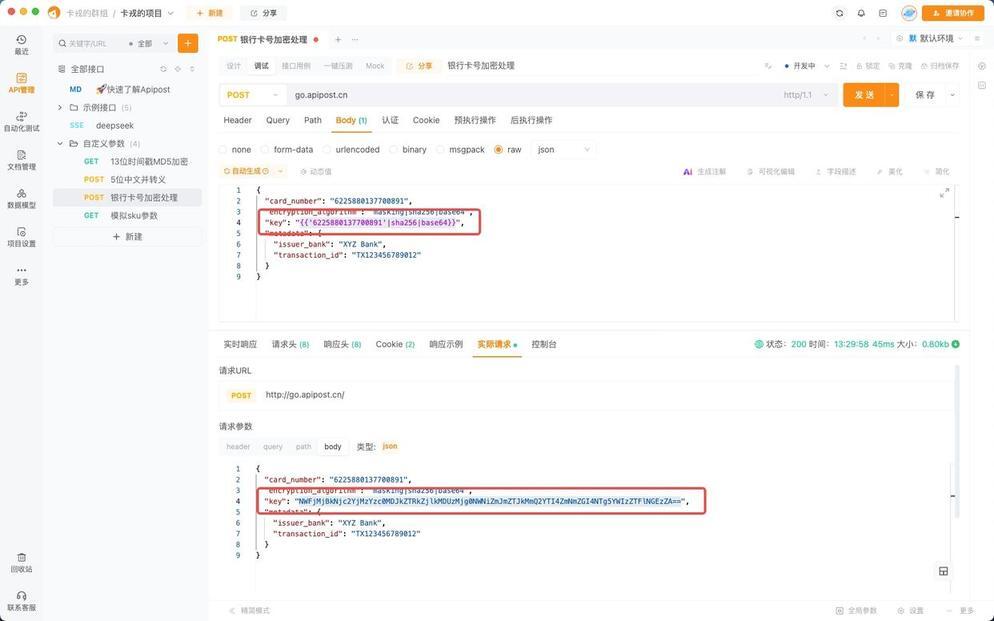The height and width of the screenshot is (621, 994).
Task: Expand the request body editor to fullscreen
Action: pyautogui.click(x=944, y=193)
